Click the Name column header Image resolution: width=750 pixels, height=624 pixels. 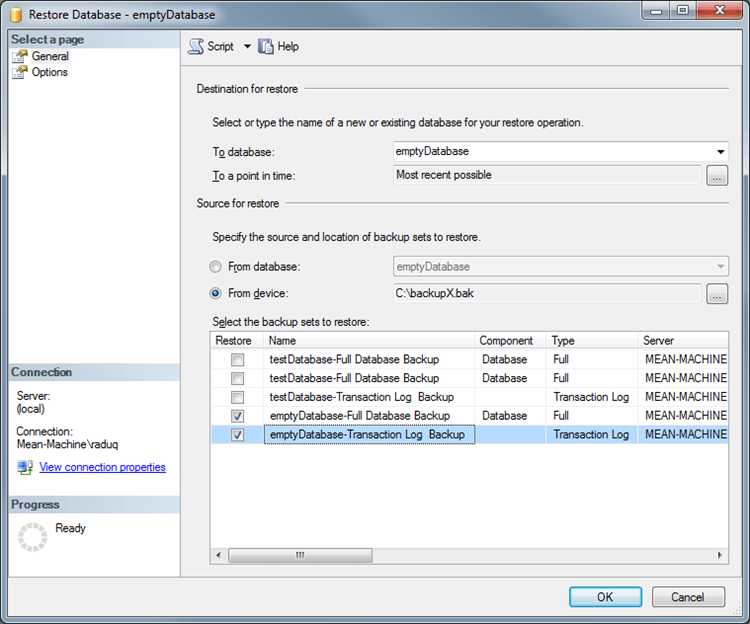point(369,340)
